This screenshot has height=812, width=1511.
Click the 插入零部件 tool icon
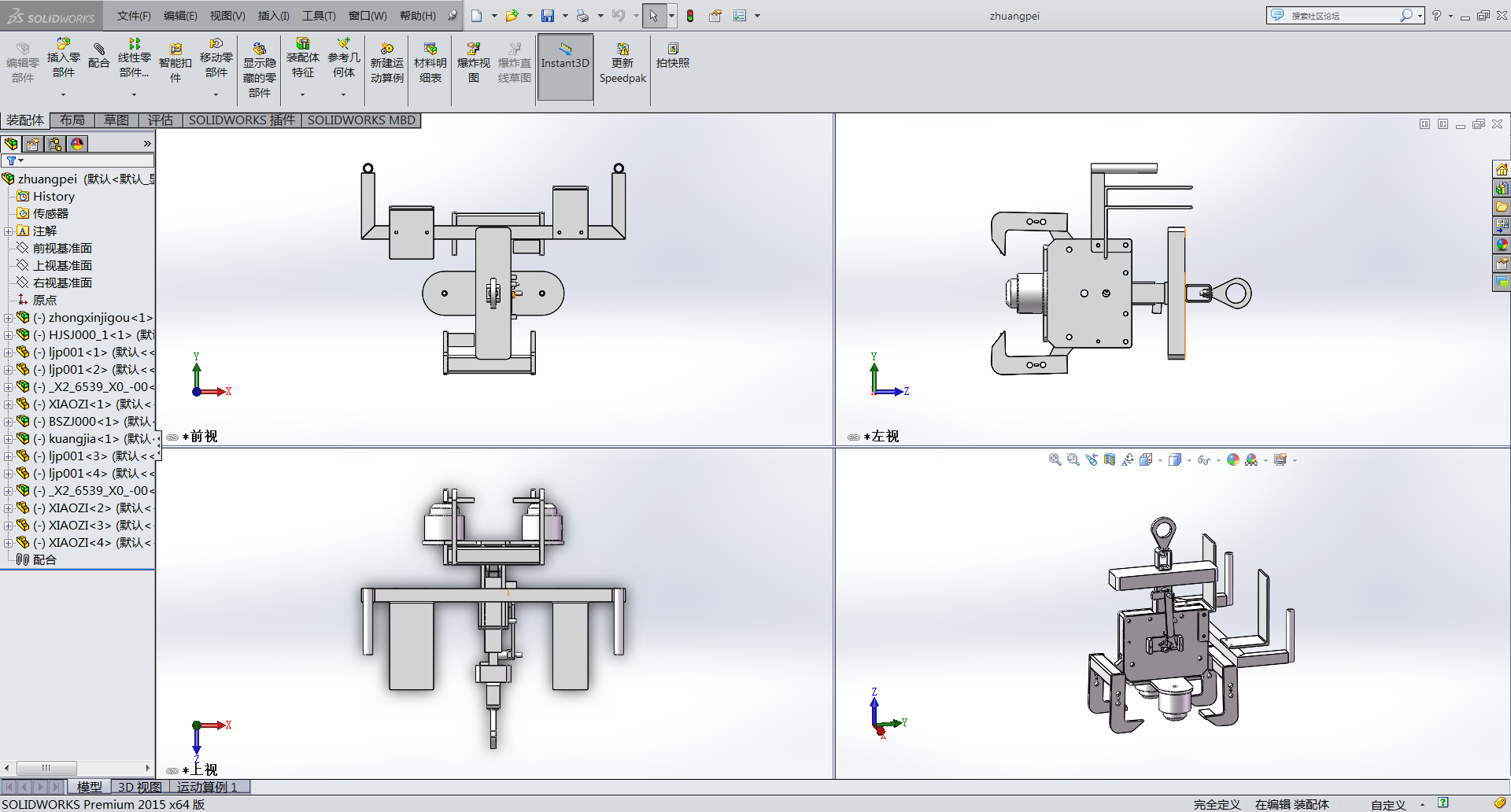[x=64, y=58]
